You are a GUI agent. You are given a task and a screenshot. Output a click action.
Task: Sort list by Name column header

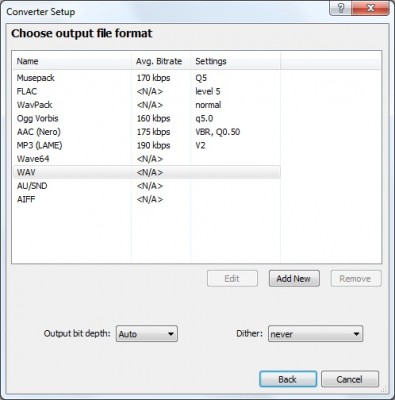pyautogui.click(x=72, y=61)
